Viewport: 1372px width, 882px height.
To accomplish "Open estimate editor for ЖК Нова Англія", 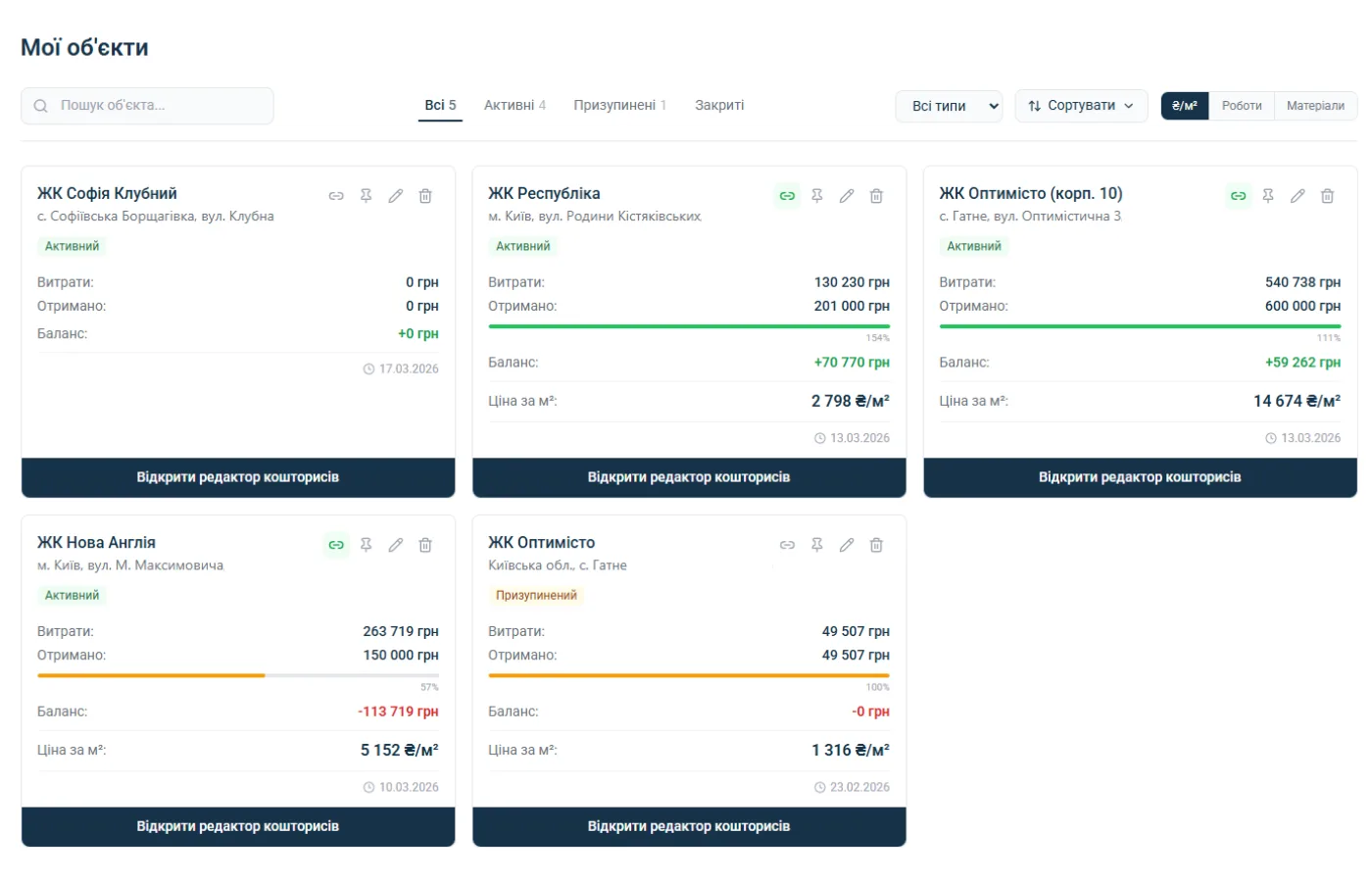I will coord(238,826).
